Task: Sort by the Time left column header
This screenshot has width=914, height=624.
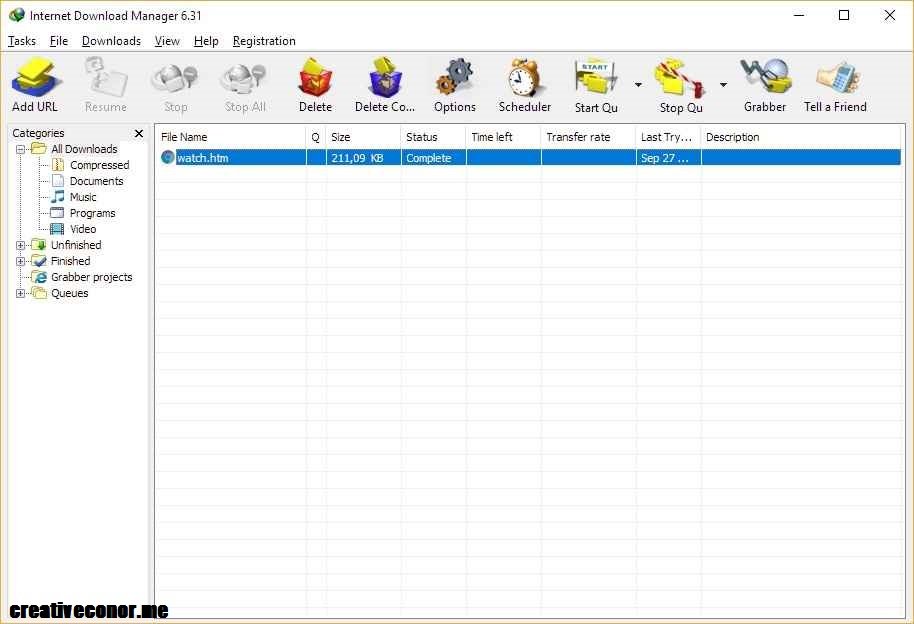Action: coord(503,137)
